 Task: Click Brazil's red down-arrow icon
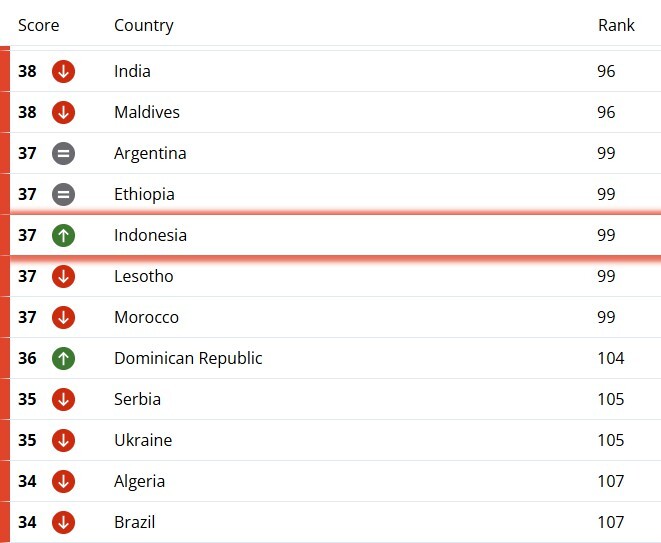pos(63,522)
